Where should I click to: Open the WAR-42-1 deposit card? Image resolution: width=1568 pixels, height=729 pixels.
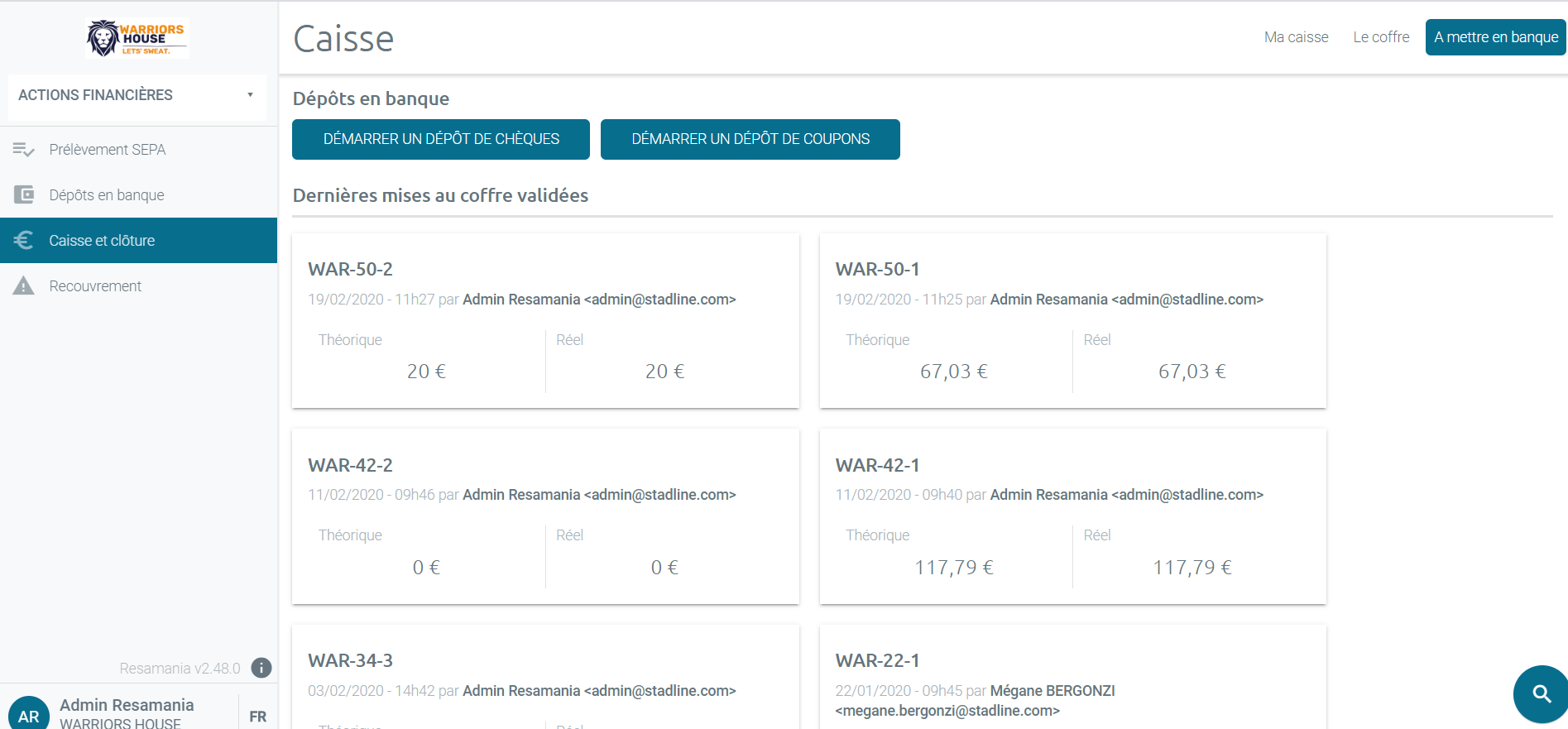(x=1072, y=516)
